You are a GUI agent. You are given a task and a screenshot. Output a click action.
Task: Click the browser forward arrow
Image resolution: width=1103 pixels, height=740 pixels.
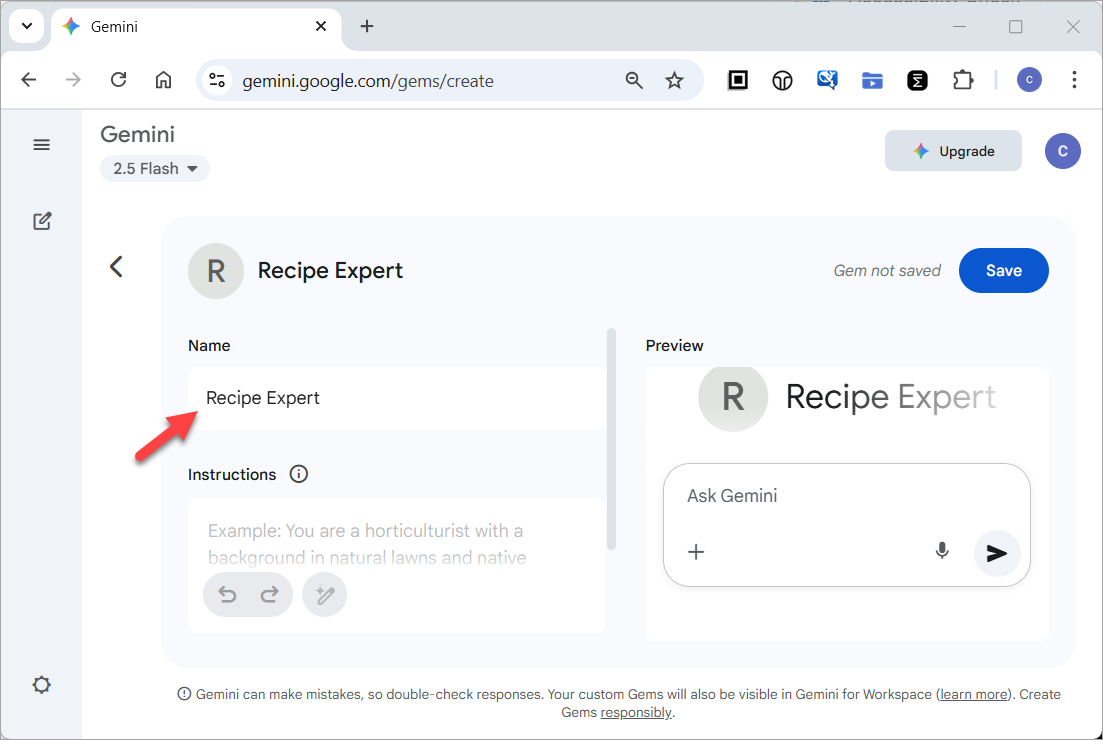pos(73,79)
